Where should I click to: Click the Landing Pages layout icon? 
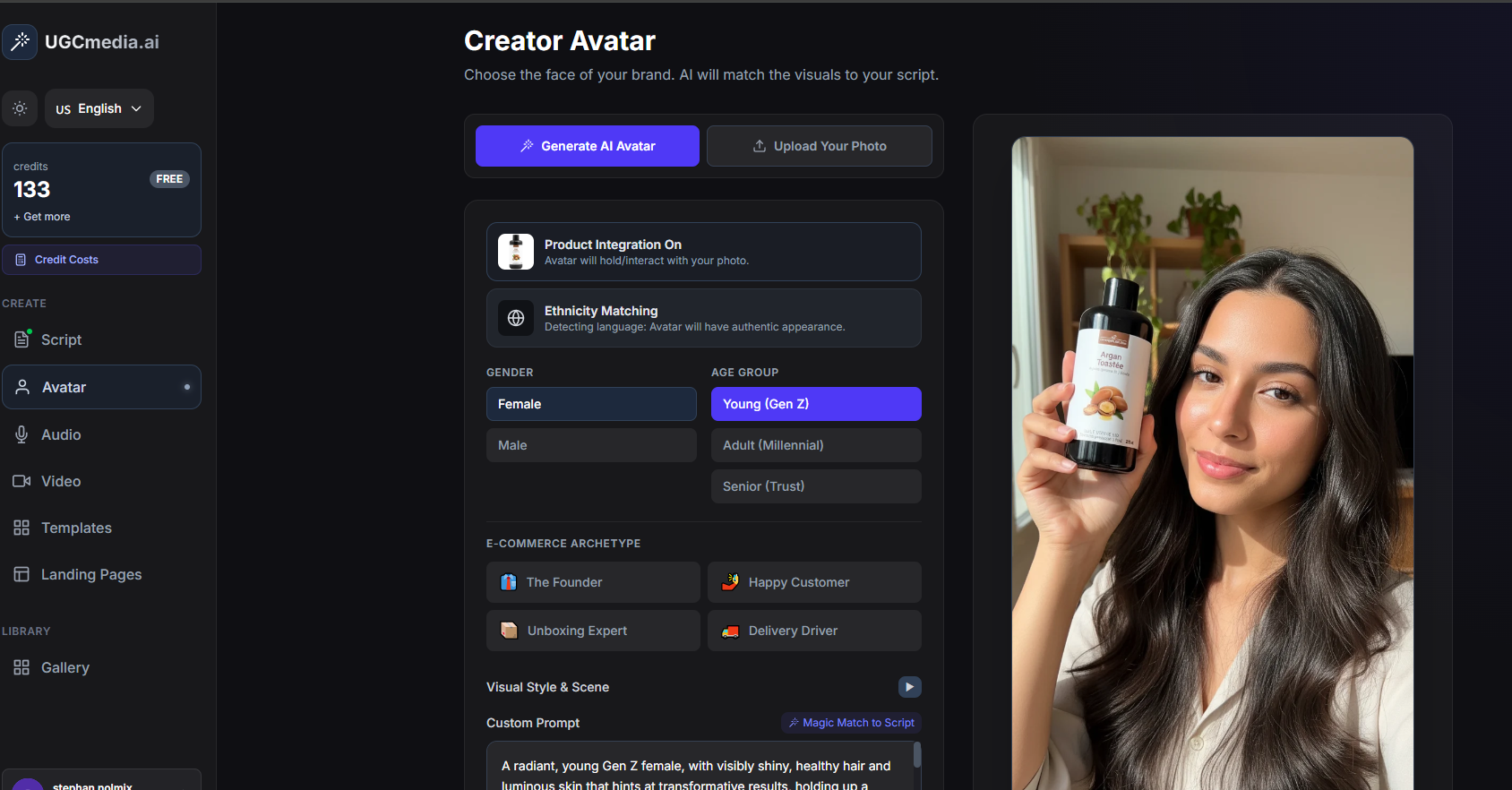[x=21, y=574]
